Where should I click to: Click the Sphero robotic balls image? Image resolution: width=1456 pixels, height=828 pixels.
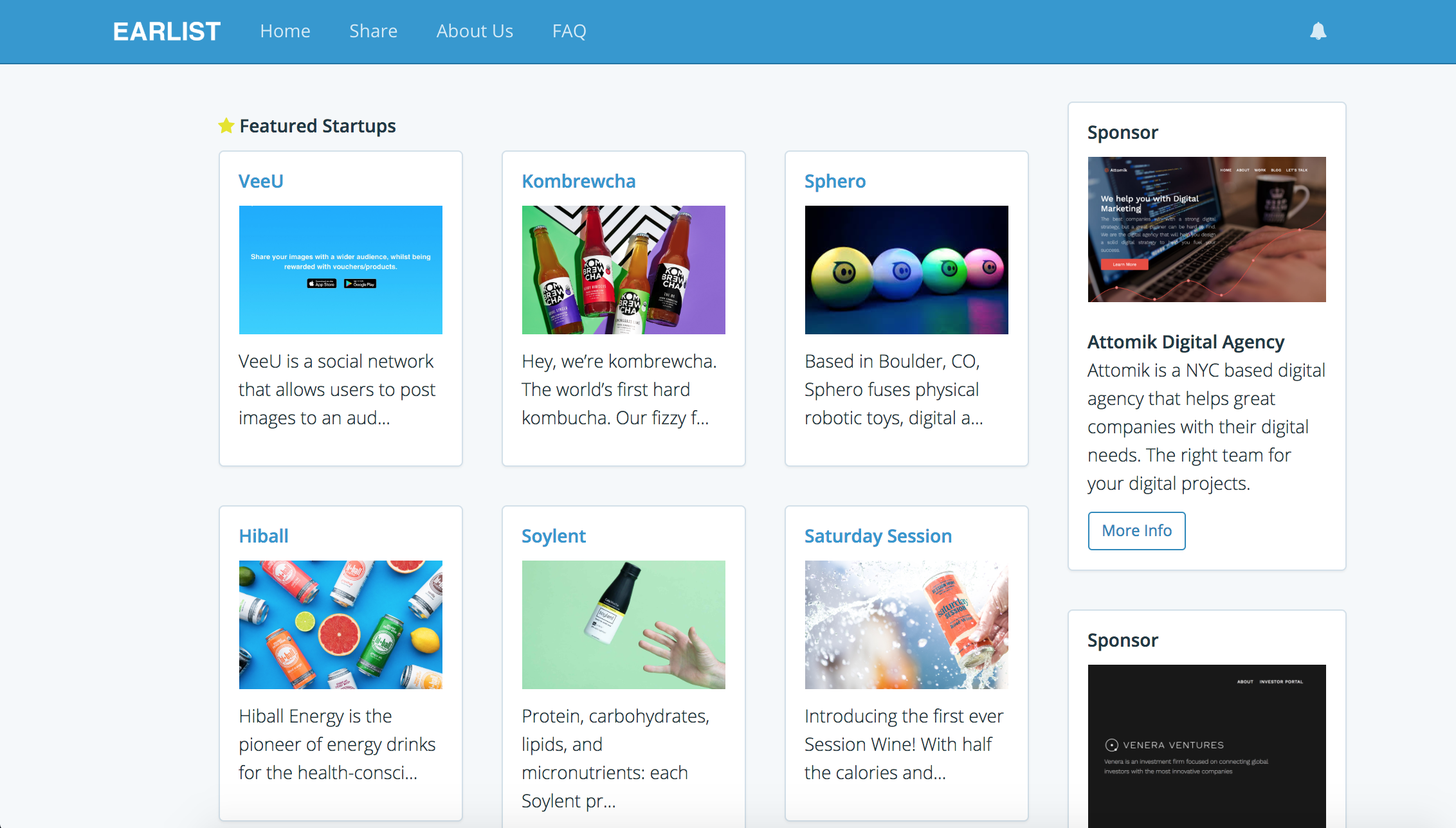tap(906, 269)
